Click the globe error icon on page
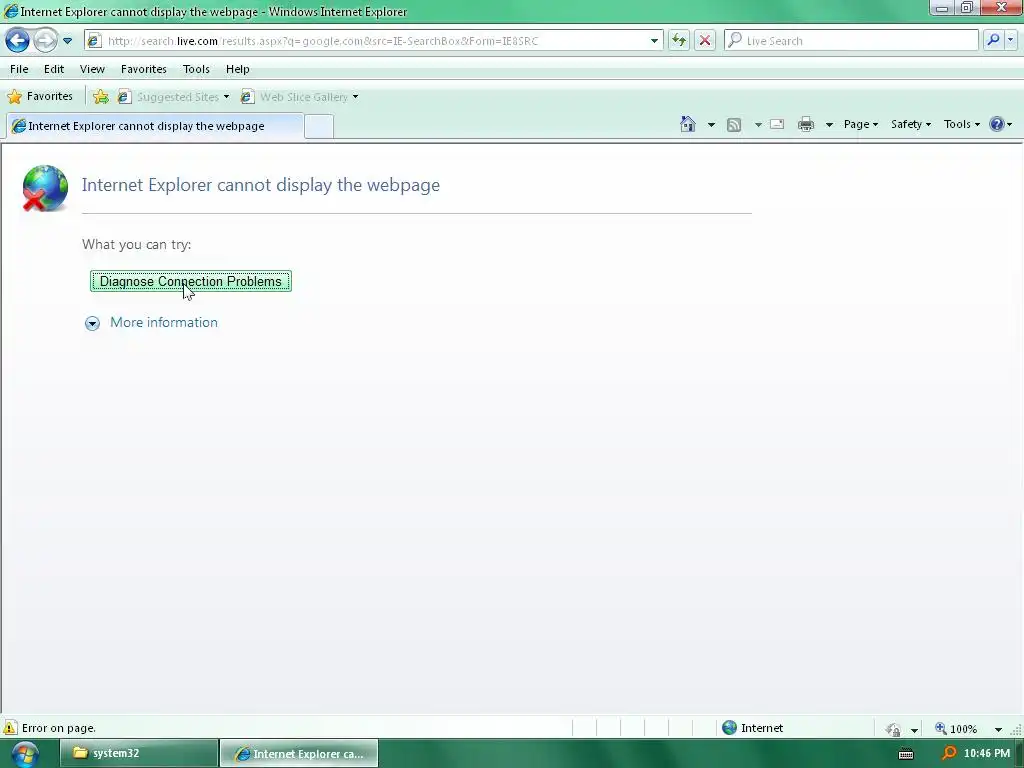 [x=44, y=188]
